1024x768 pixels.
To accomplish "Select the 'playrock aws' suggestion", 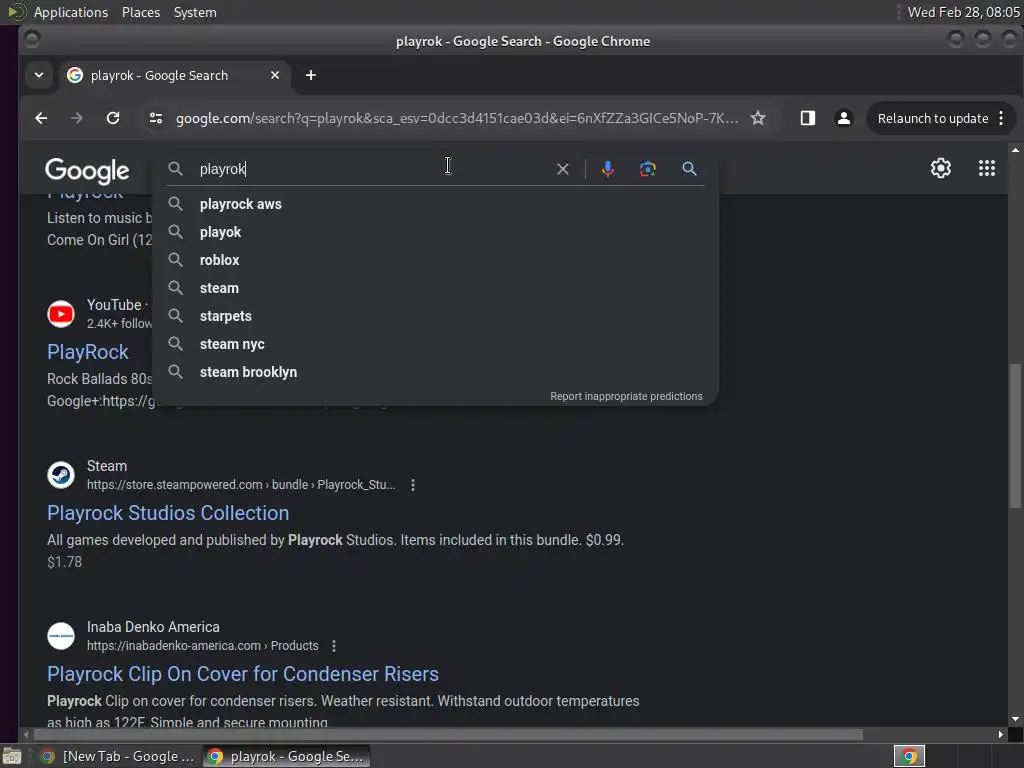I will [x=436, y=204].
